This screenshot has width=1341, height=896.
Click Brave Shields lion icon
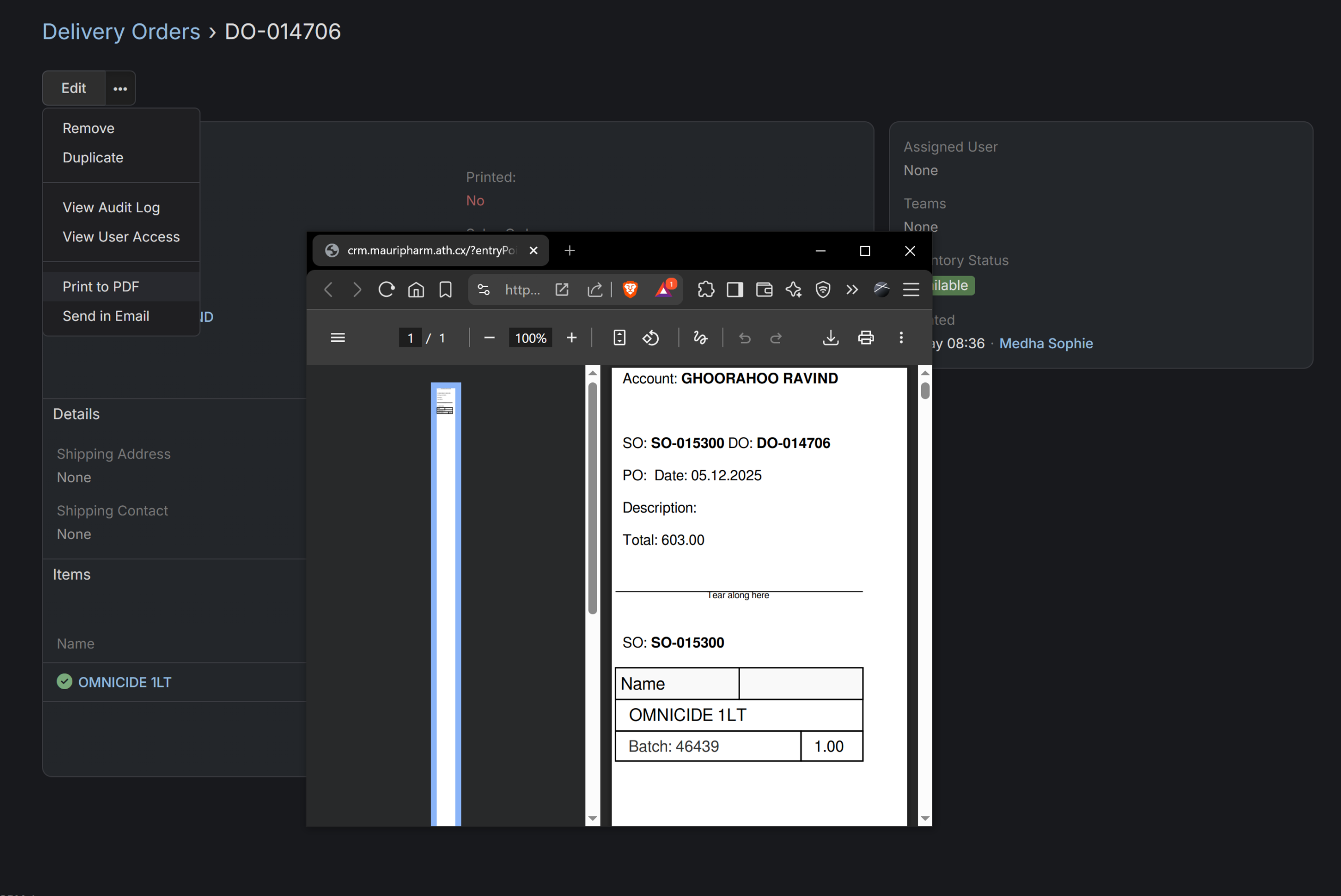[x=630, y=290]
